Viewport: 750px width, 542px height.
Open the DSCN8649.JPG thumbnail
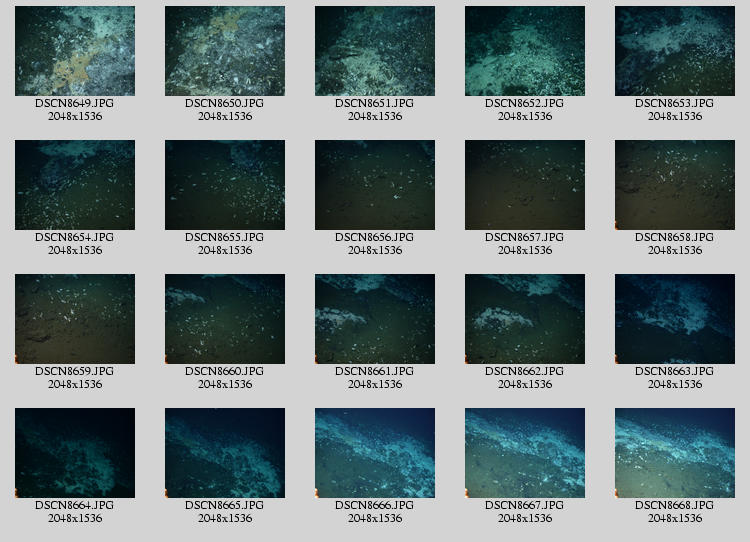(75, 51)
